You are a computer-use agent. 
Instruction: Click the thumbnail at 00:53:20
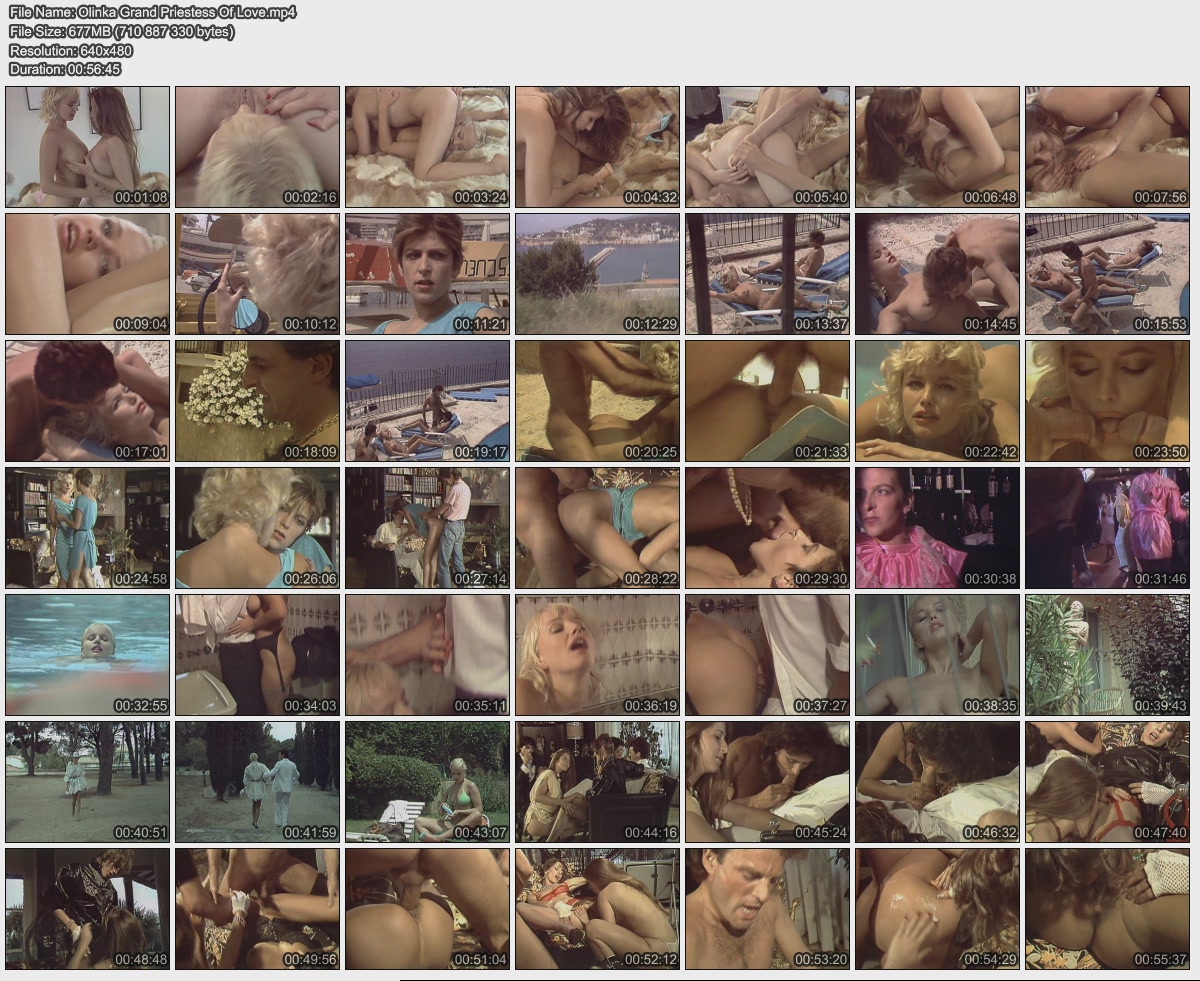point(767,908)
